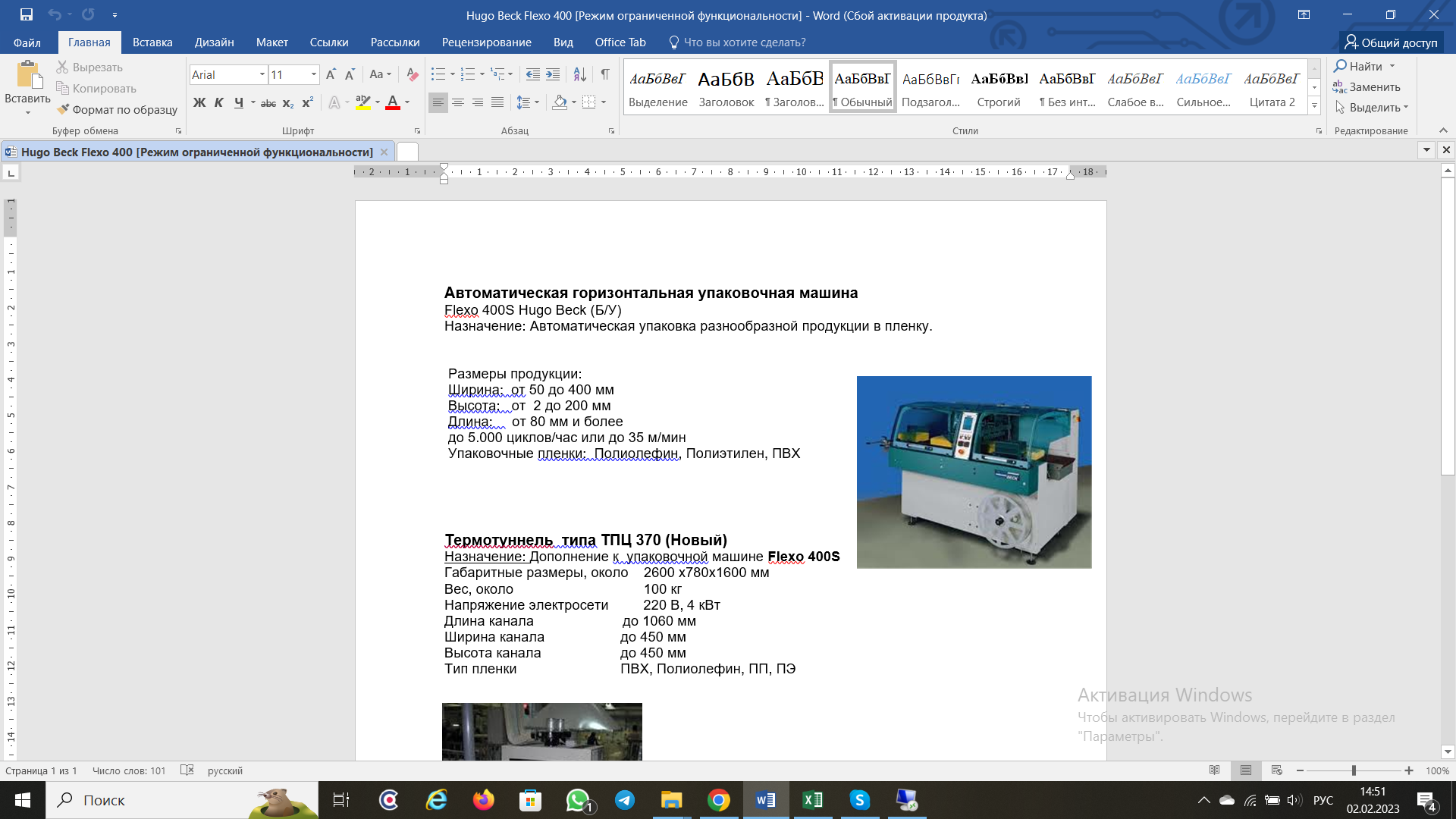
Task: Decrease font size with the smaller A icon
Action: click(x=350, y=74)
